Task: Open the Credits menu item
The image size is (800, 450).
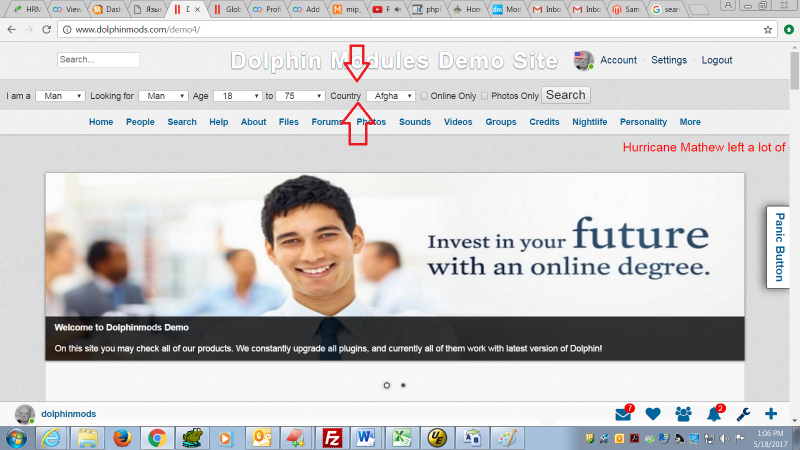Action: (x=544, y=122)
